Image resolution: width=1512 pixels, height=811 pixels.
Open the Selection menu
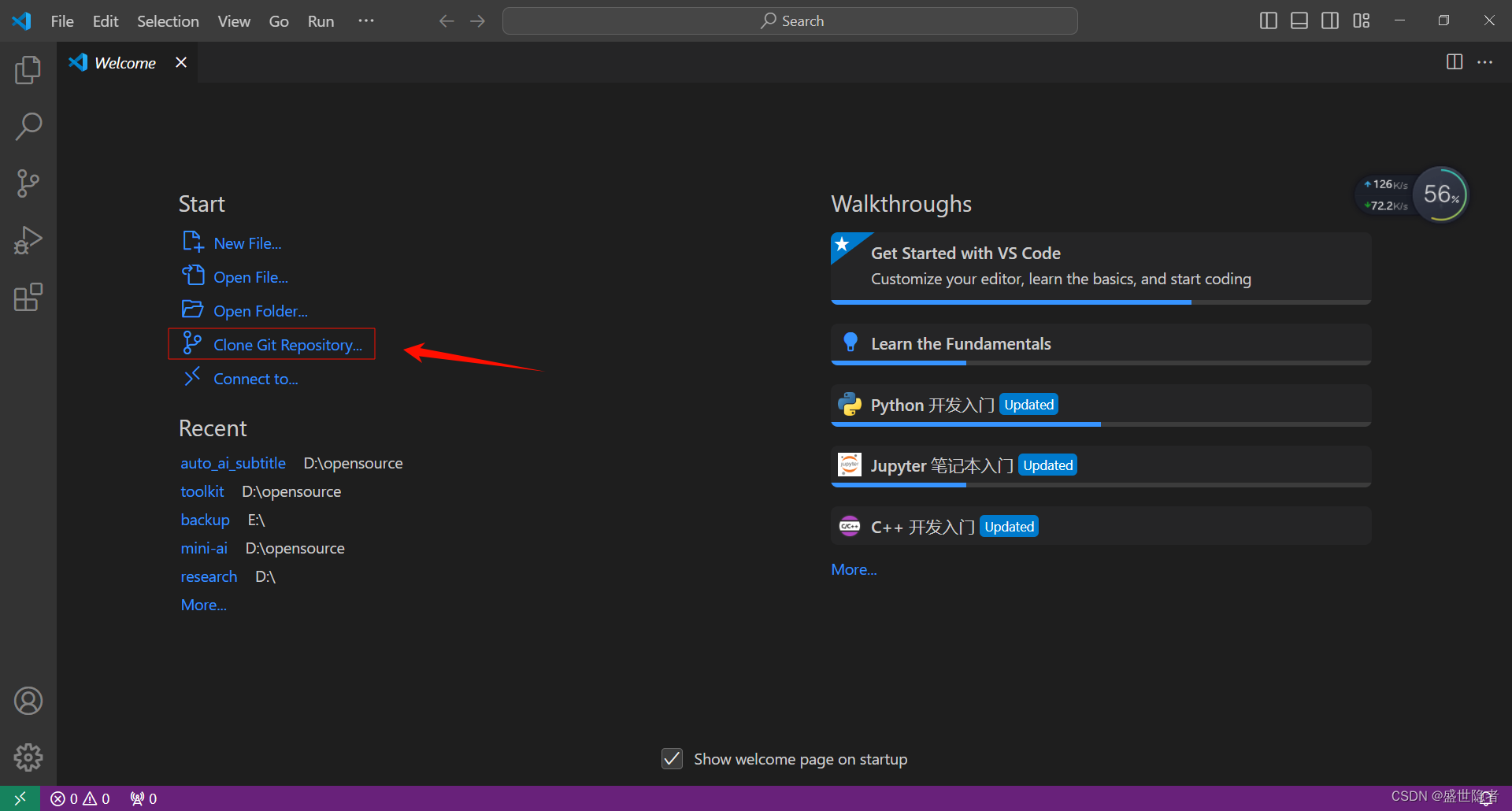168,21
